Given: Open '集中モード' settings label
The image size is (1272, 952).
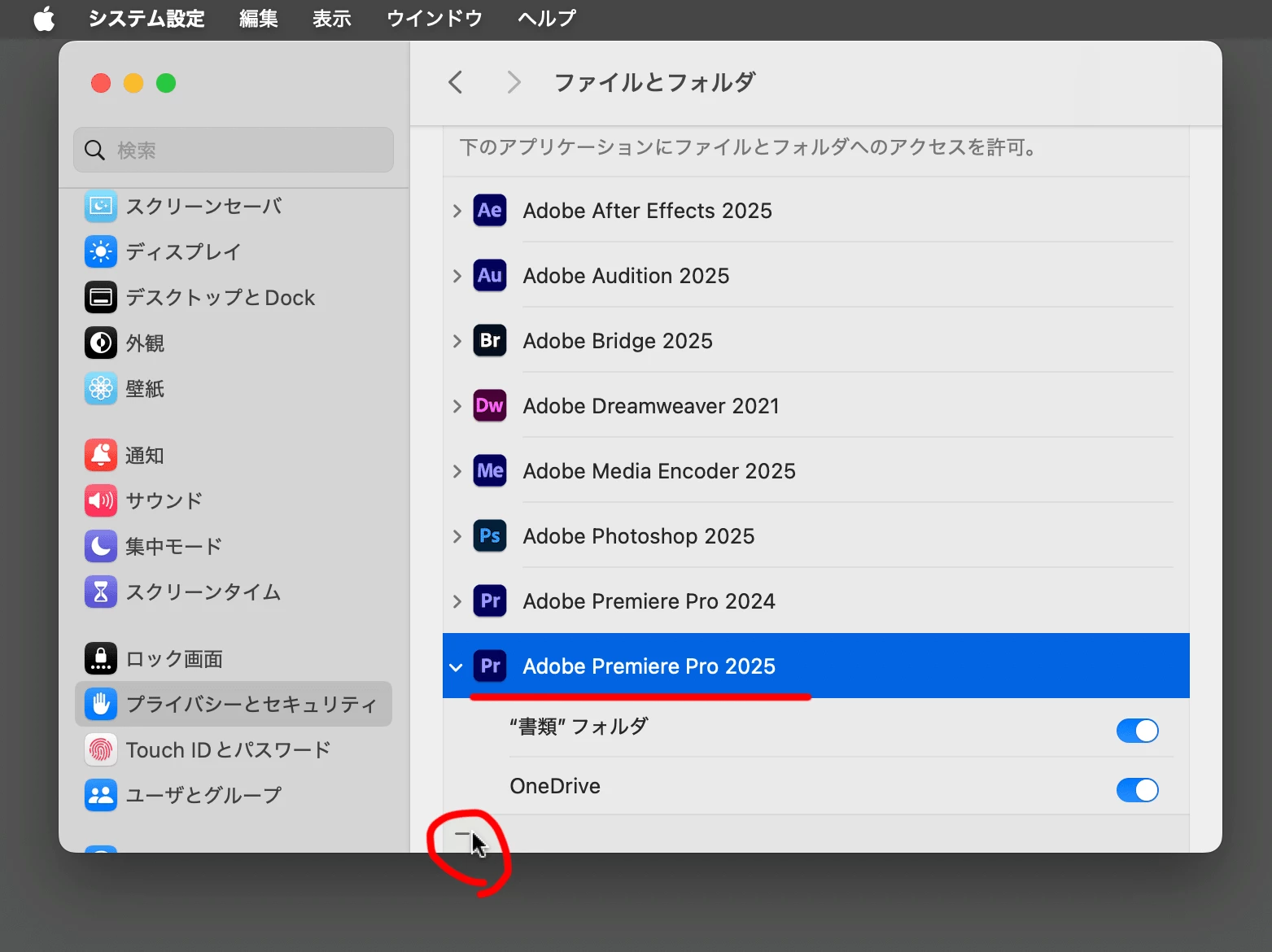Looking at the screenshot, I should point(173,547).
